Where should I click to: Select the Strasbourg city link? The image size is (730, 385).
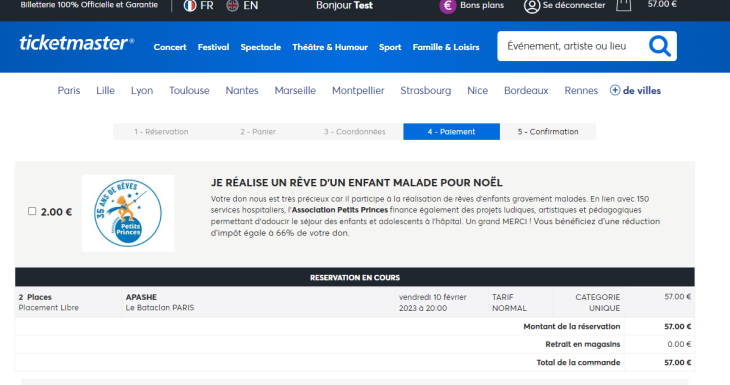426,90
